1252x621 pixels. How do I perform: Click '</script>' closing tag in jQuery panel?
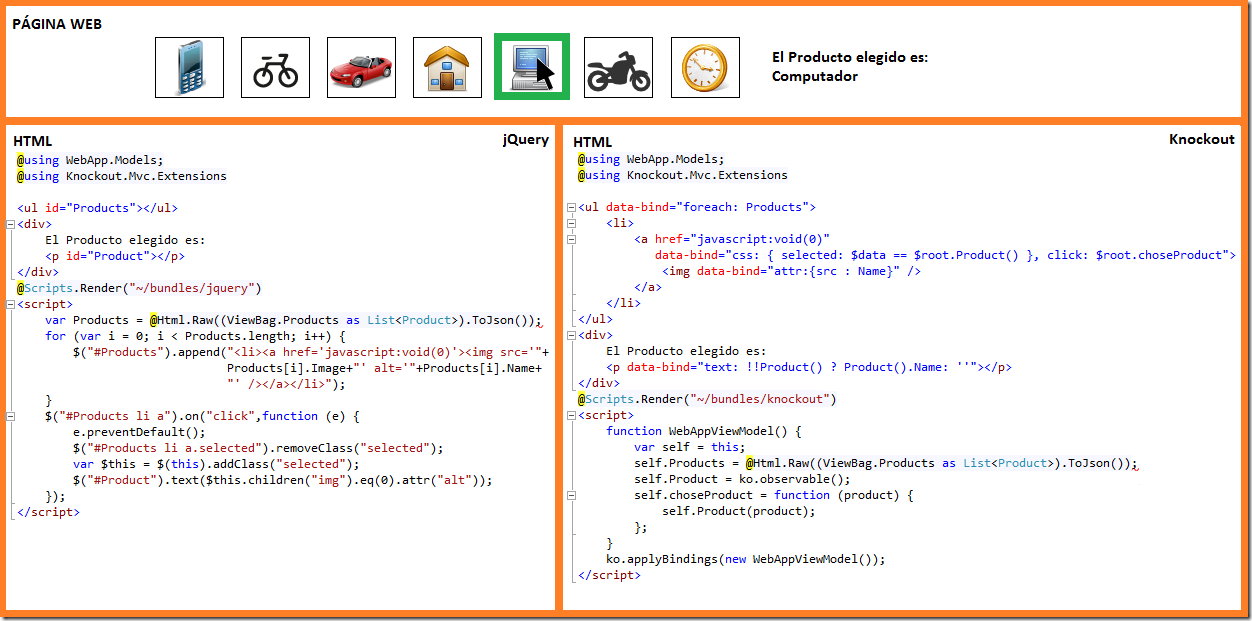48,512
